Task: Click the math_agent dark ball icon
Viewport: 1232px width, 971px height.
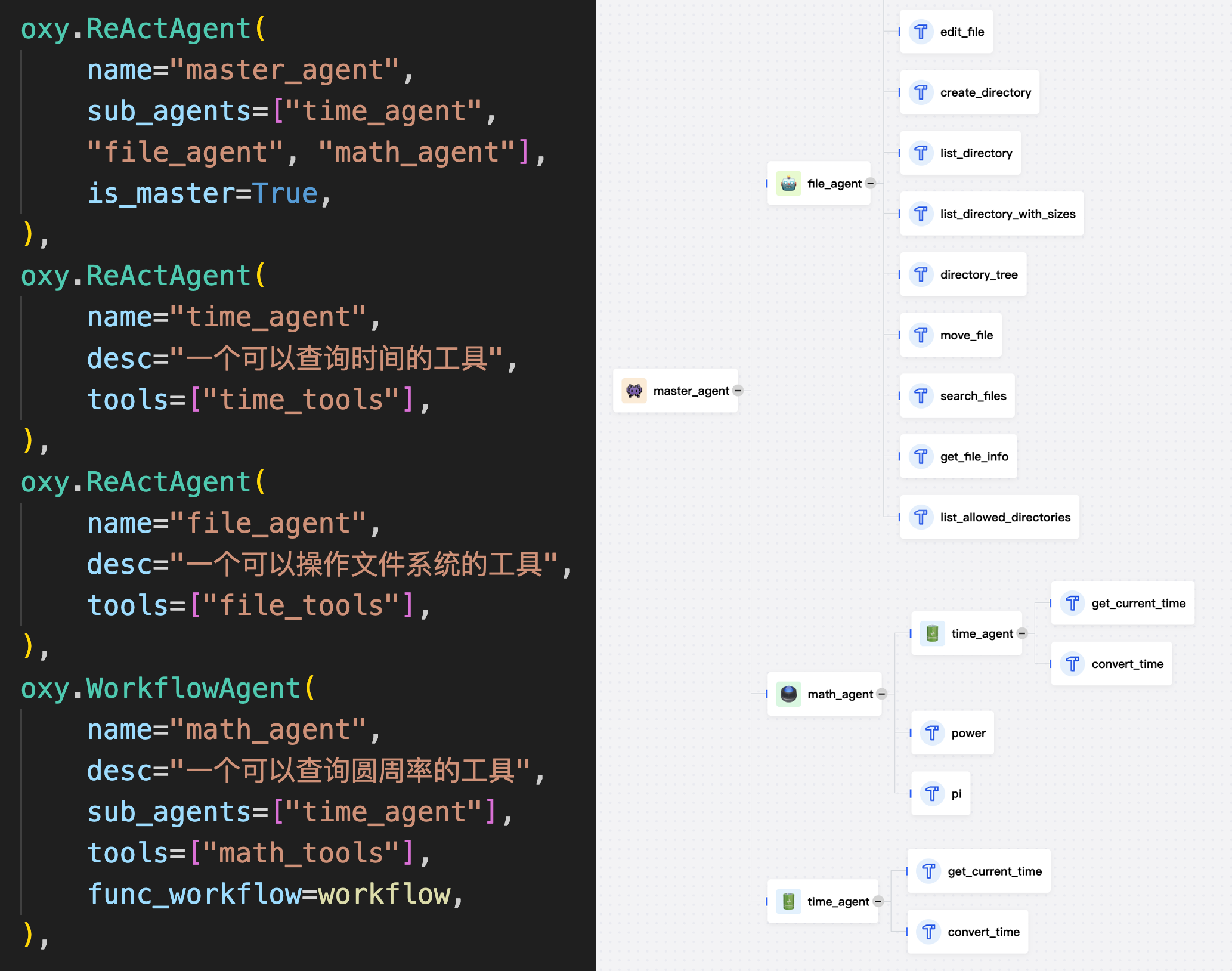Action: [x=788, y=694]
